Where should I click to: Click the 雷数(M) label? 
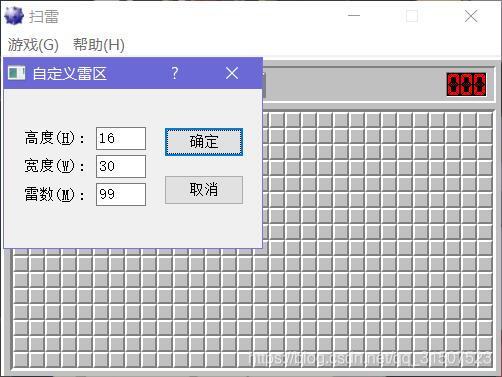click(x=54, y=194)
